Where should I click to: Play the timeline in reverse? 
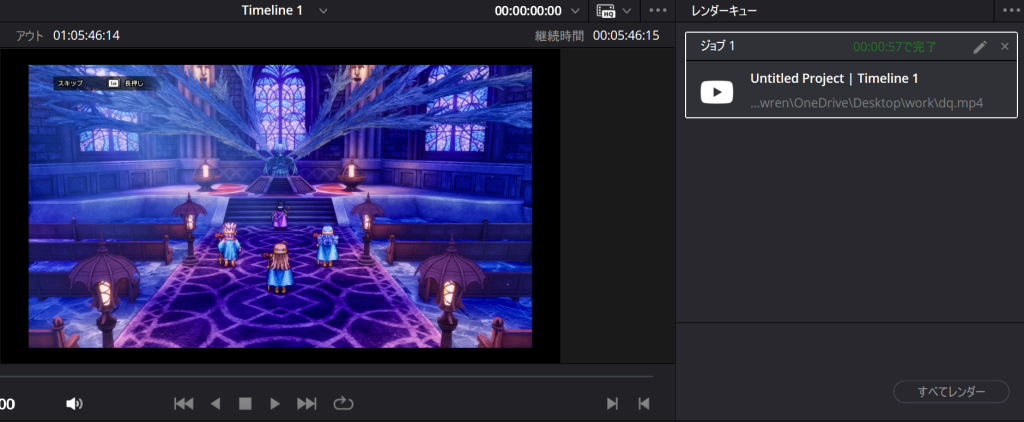[x=215, y=403]
